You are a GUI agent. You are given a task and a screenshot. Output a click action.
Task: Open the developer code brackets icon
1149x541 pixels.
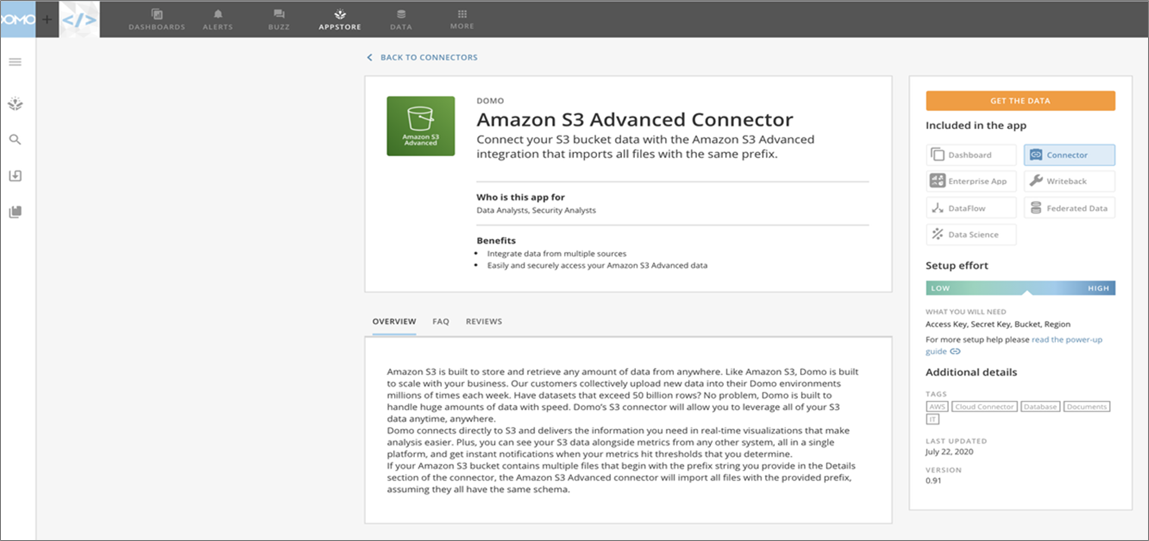click(78, 20)
